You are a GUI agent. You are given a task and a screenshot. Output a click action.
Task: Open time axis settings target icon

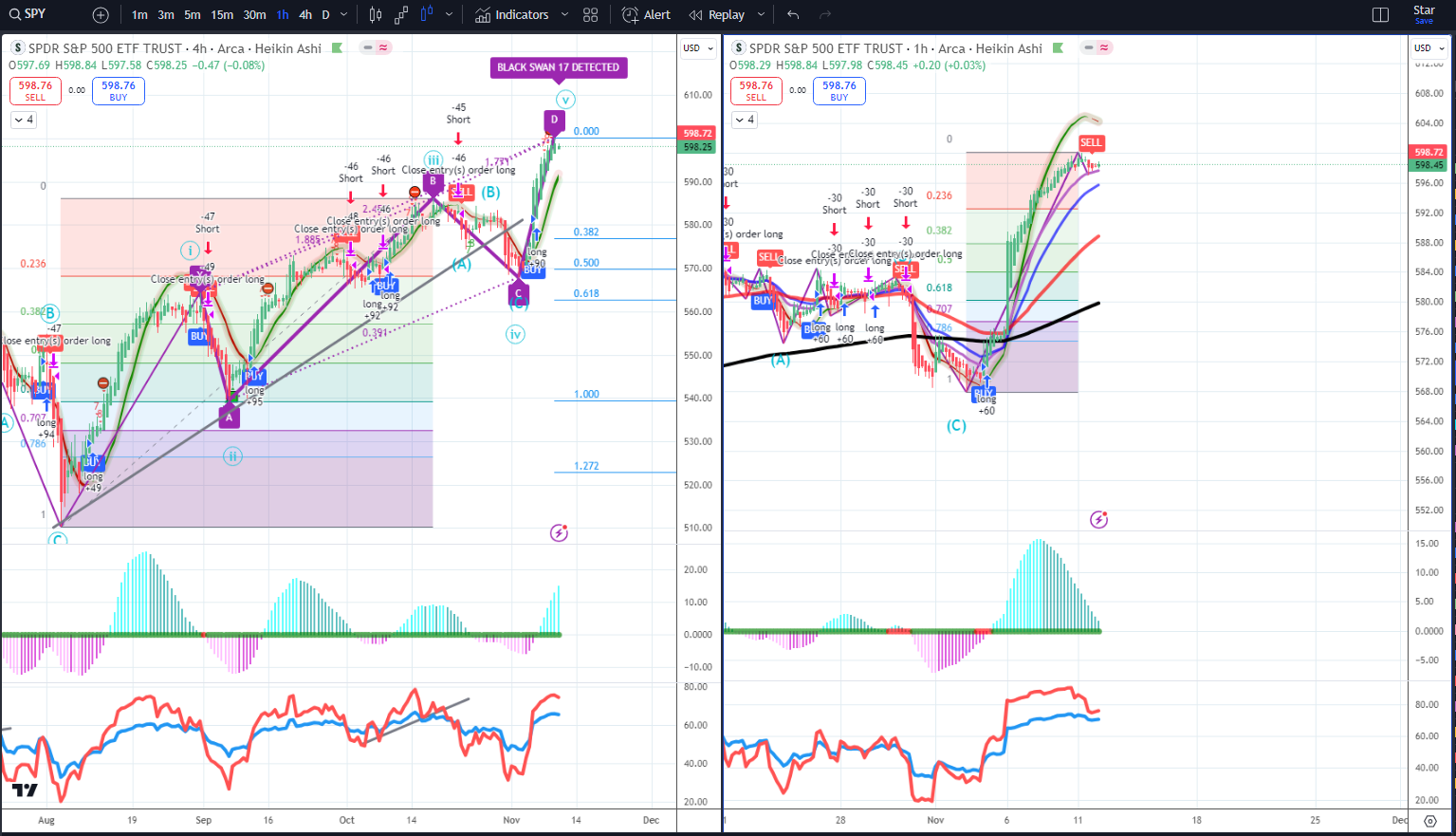(x=1429, y=821)
